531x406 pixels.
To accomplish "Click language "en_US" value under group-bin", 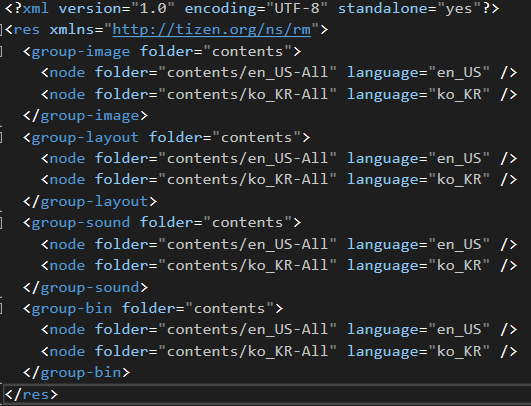I will [x=459, y=330].
